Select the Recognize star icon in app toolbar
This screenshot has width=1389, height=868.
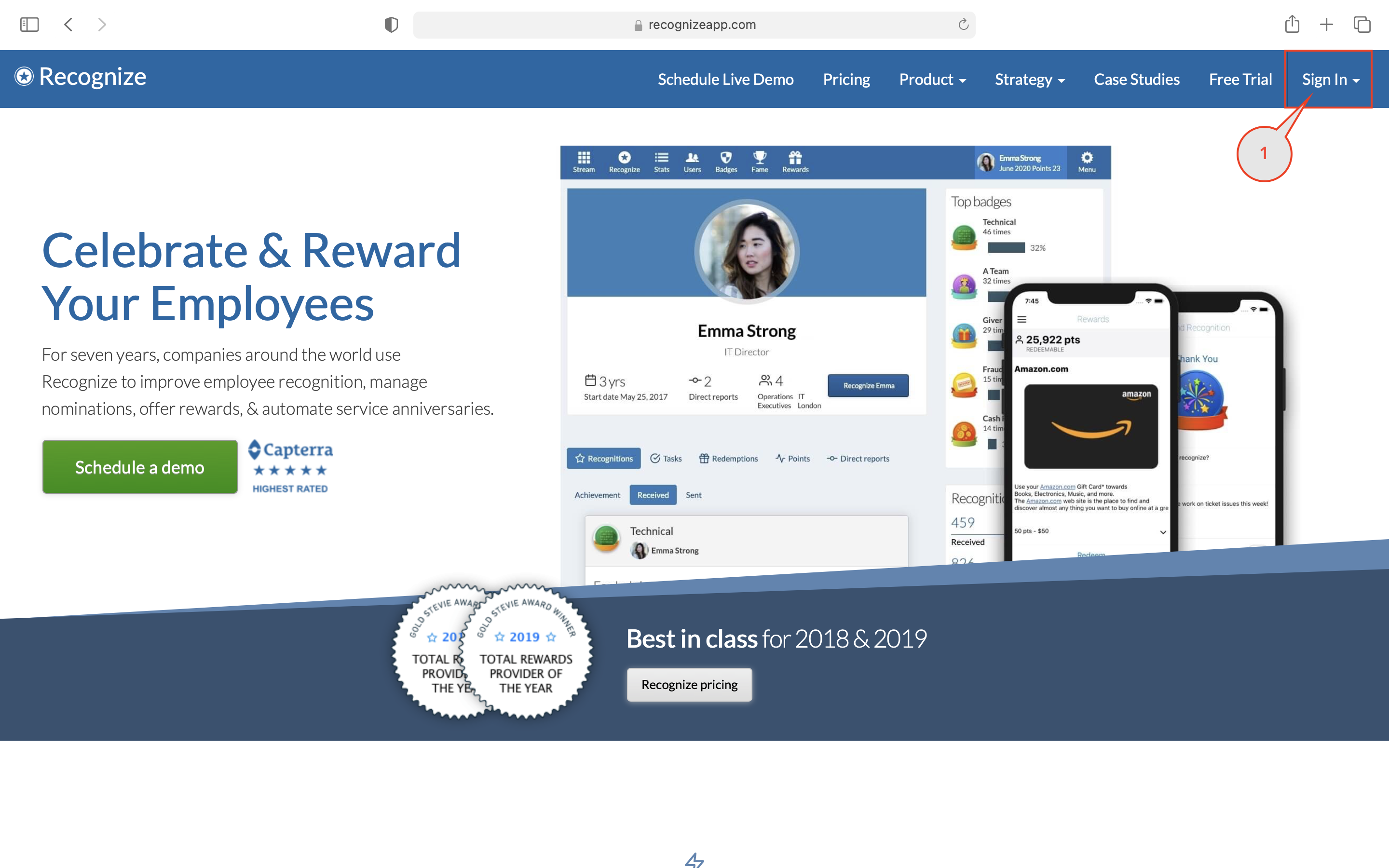(625, 162)
